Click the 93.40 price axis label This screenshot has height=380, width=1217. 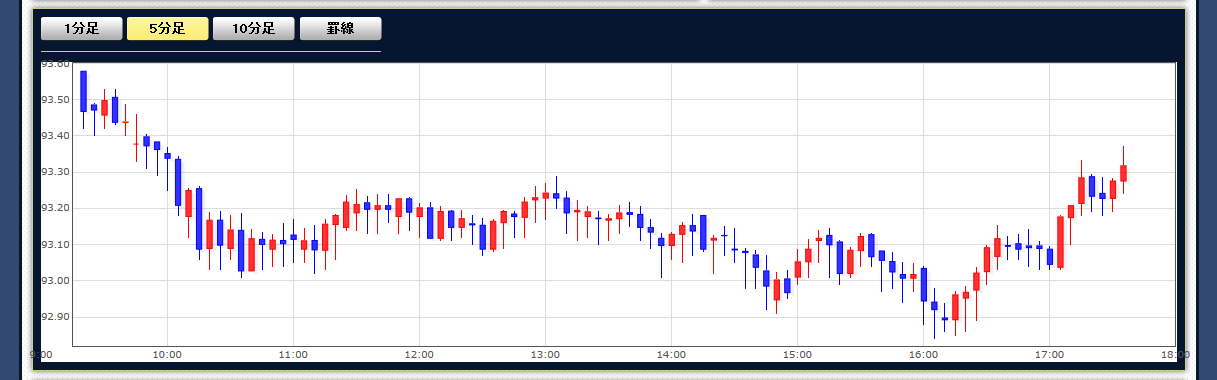coord(55,136)
